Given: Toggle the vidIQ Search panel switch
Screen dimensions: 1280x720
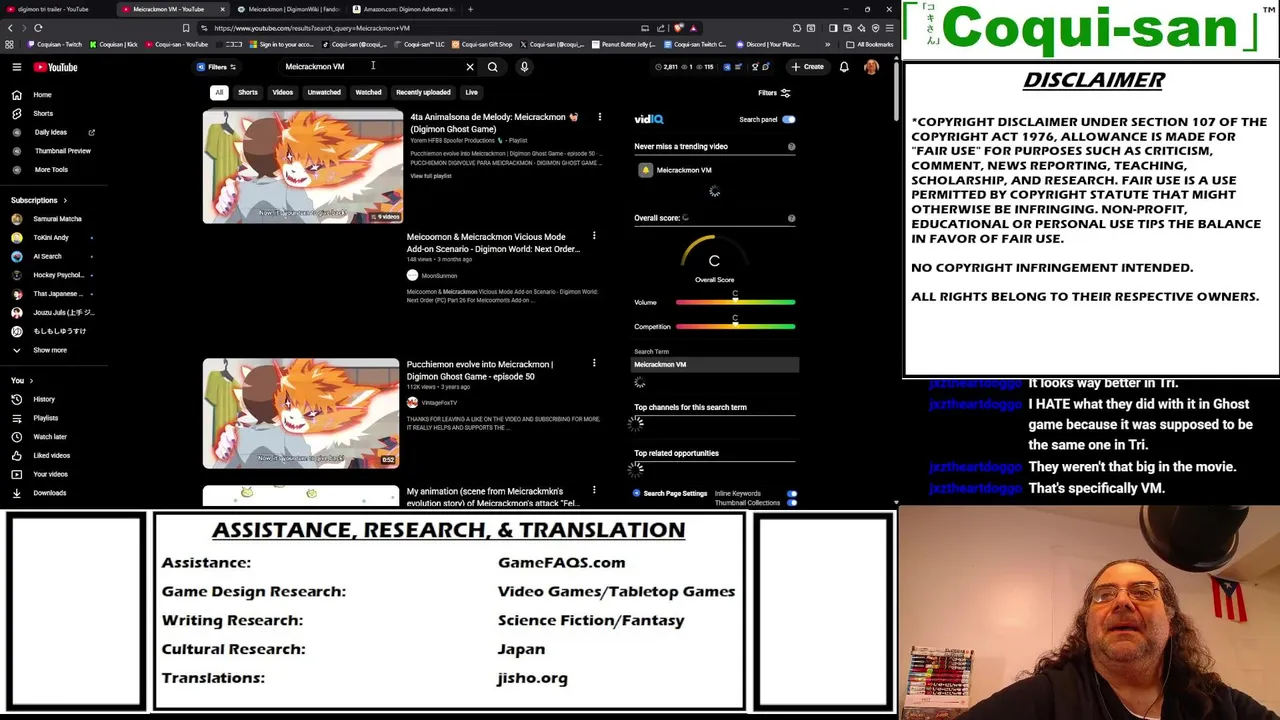Looking at the screenshot, I should coord(788,120).
